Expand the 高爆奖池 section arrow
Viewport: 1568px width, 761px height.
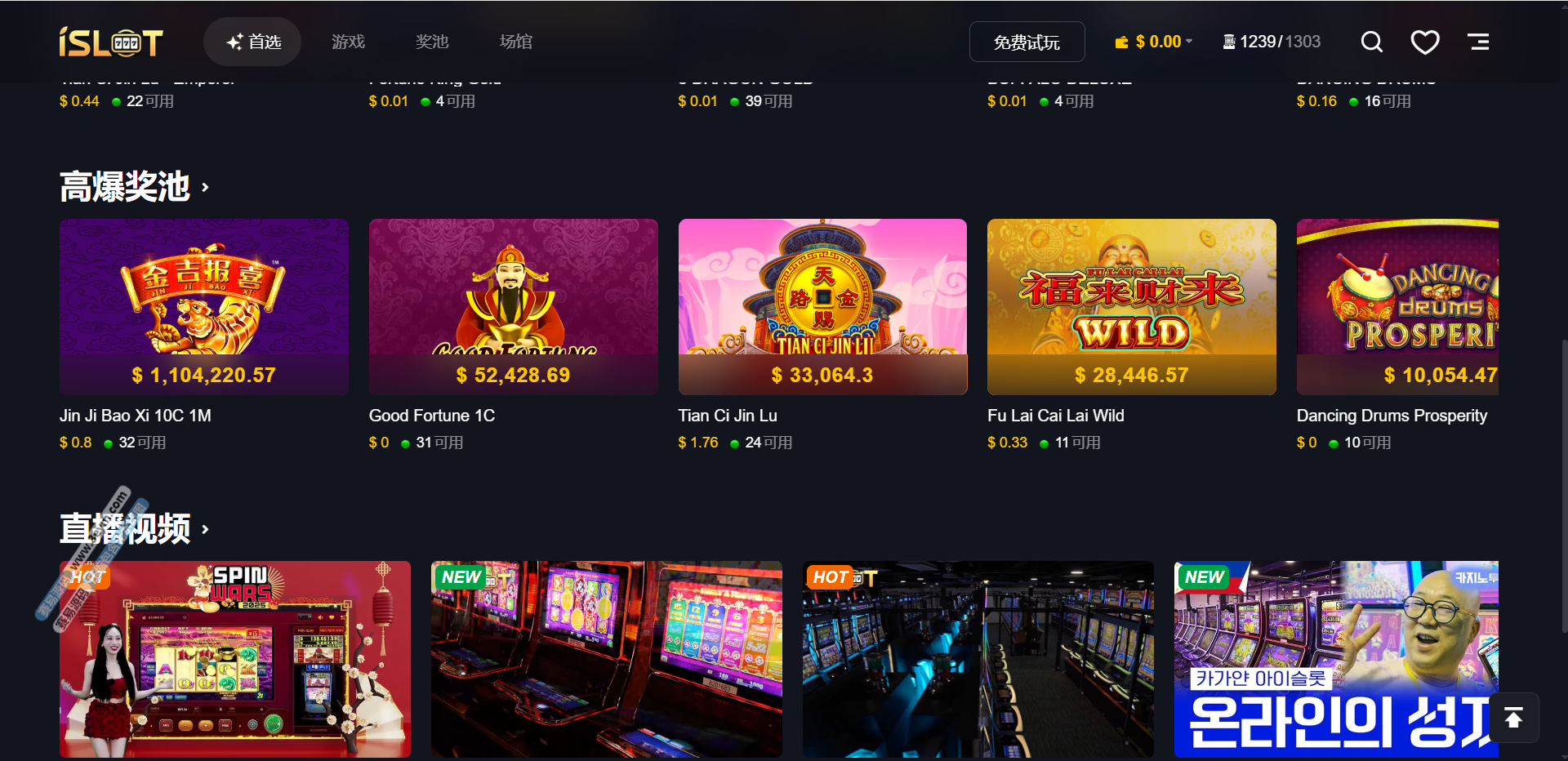pyautogui.click(x=205, y=187)
